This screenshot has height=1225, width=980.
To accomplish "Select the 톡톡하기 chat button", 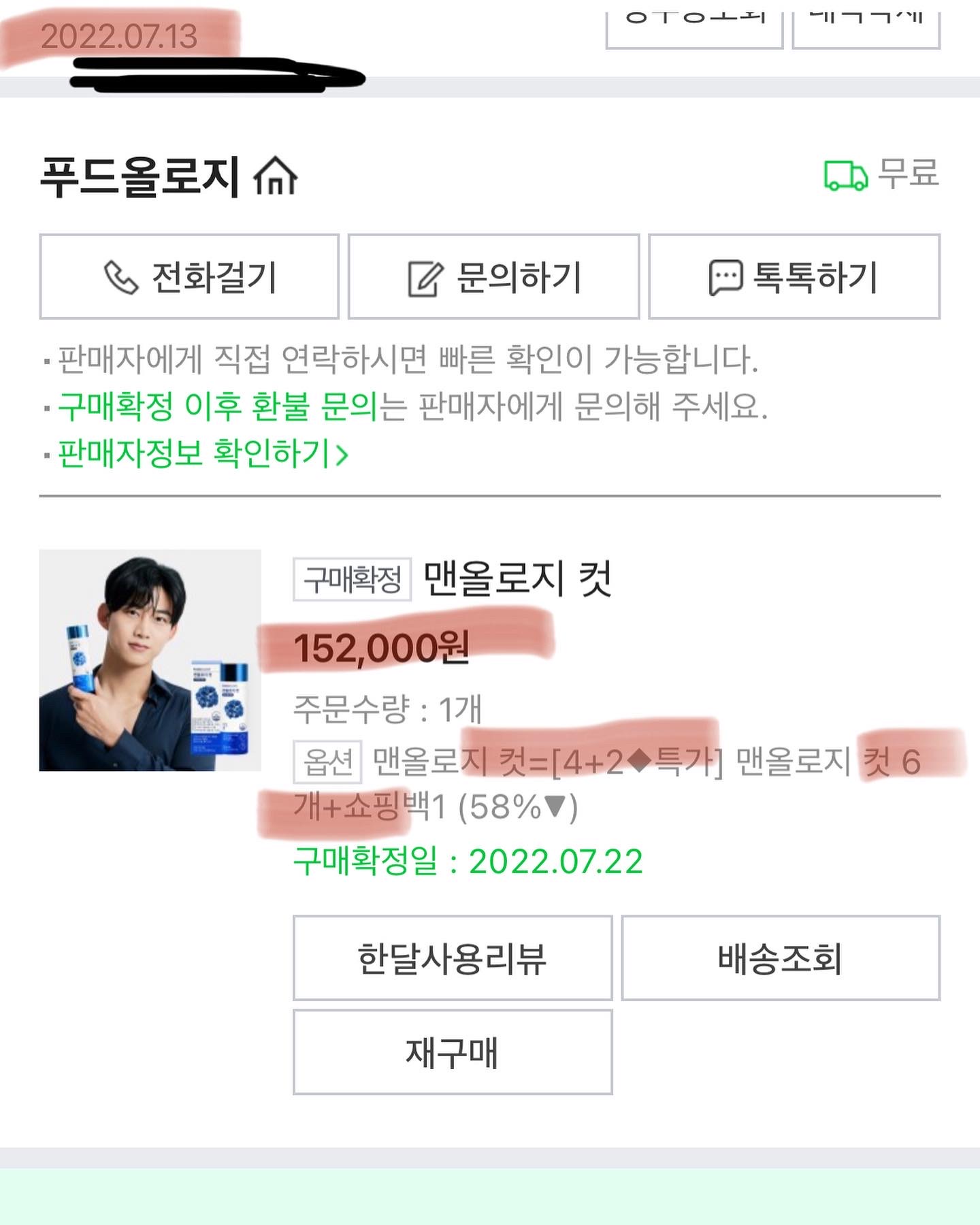I will [x=794, y=276].
